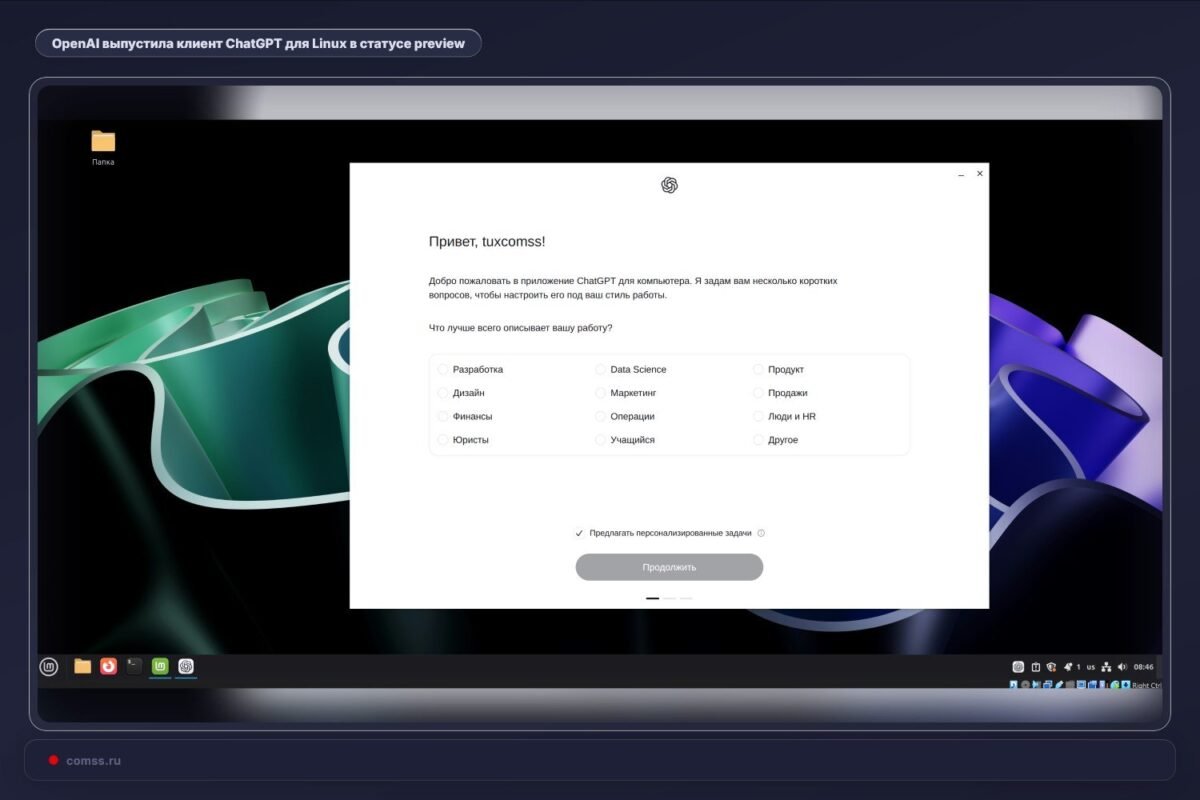Click the 08:46 clock in taskbar
The image size is (1200, 800).
pyautogui.click(x=1144, y=667)
